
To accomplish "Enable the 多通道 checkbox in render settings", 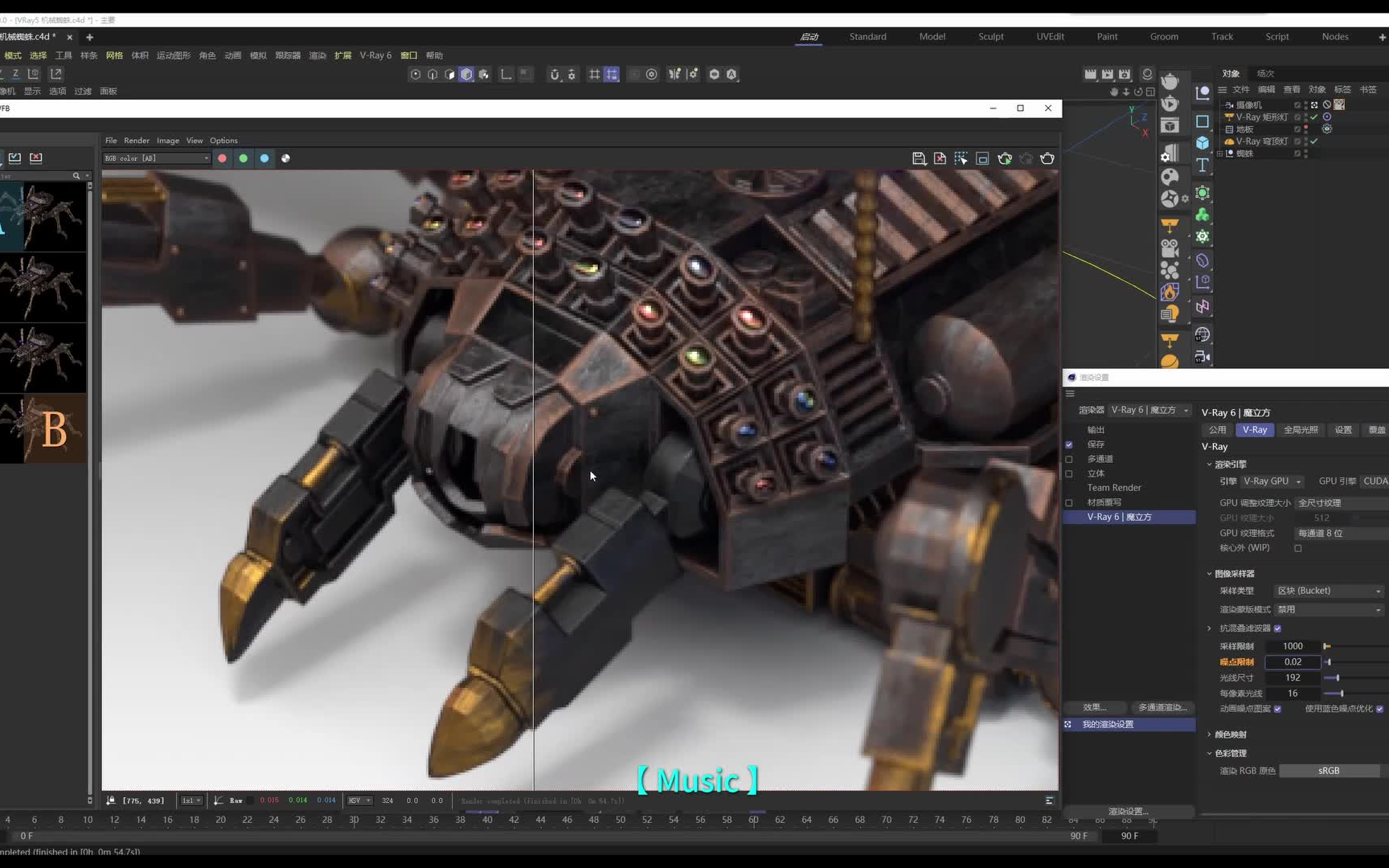I will 1069,459.
